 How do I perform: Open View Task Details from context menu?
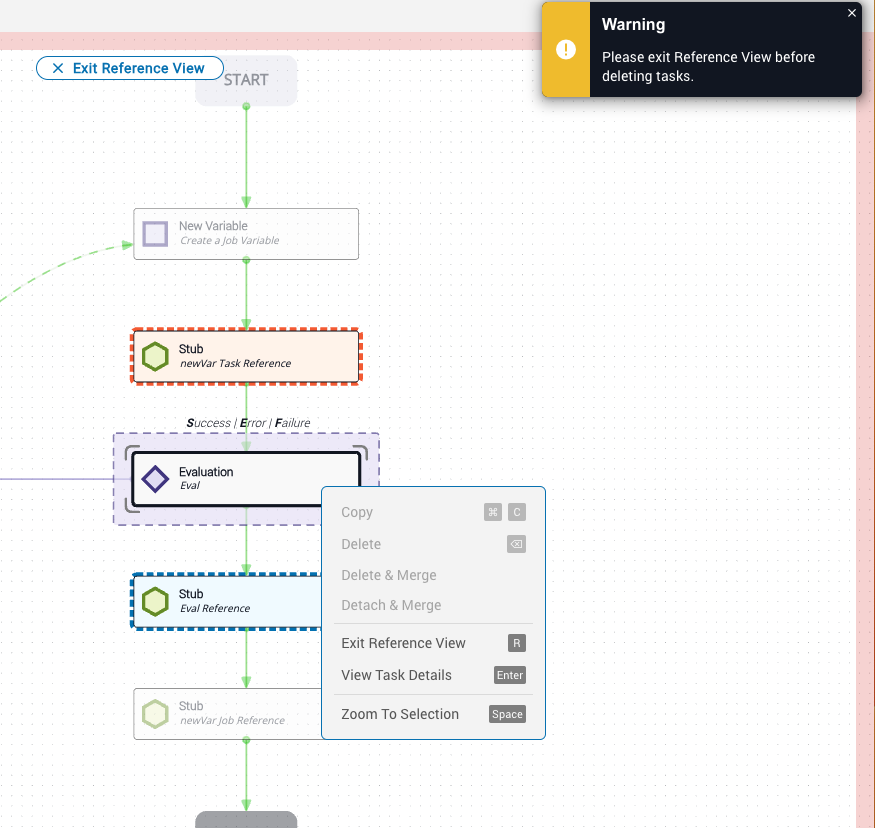point(396,675)
